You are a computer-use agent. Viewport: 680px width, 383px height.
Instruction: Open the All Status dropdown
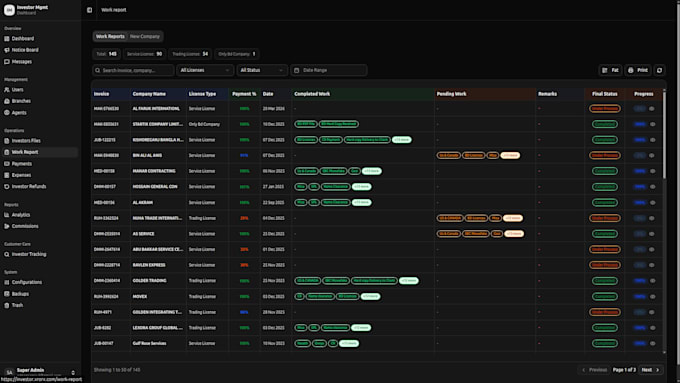click(262, 70)
